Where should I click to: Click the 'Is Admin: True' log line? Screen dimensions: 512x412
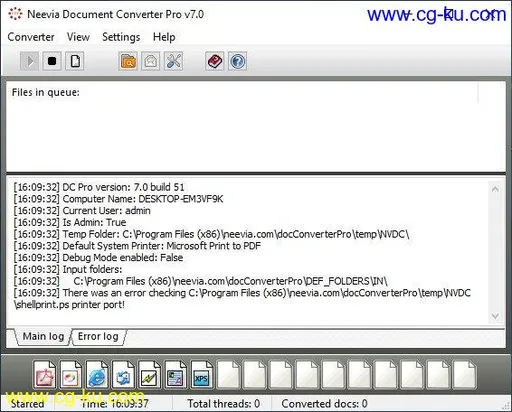coord(70,222)
